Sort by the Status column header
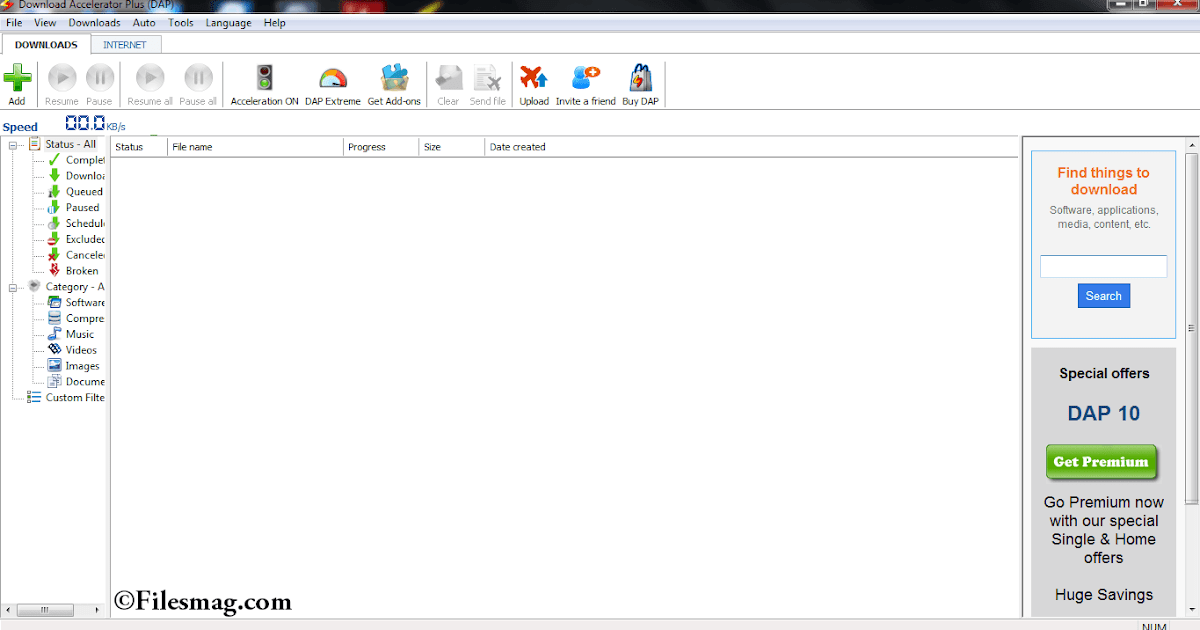The image size is (1200, 630). [139, 147]
